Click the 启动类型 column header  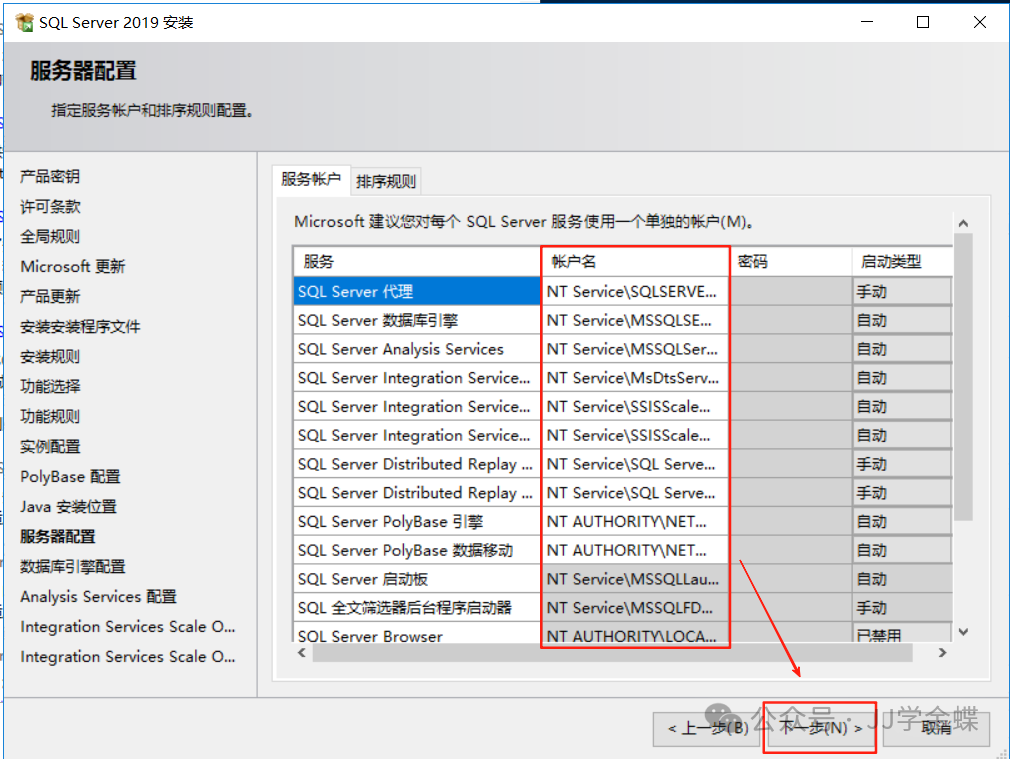click(x=902, y=262)
